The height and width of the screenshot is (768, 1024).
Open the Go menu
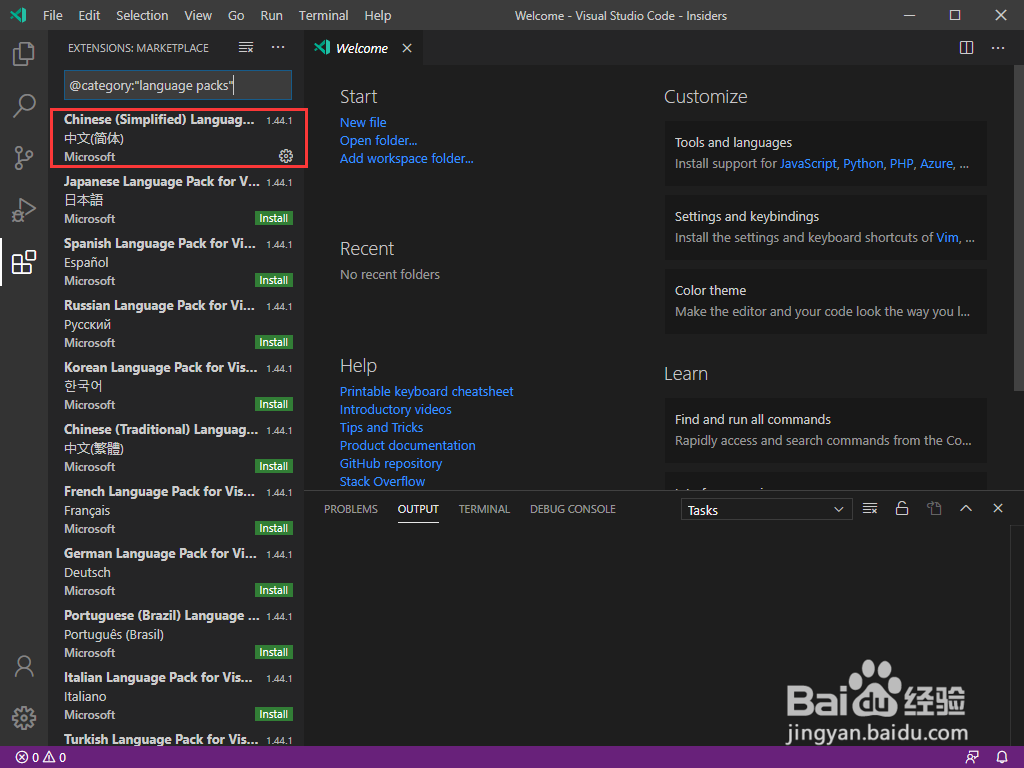pyautogui.click(x=236, y=16)
